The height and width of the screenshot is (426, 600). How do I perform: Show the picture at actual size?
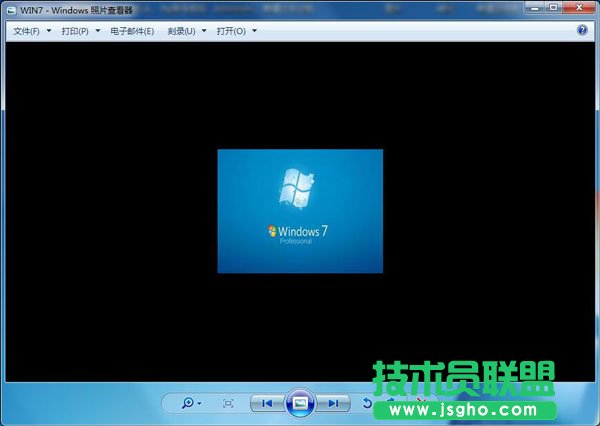(x=228, y=403)
